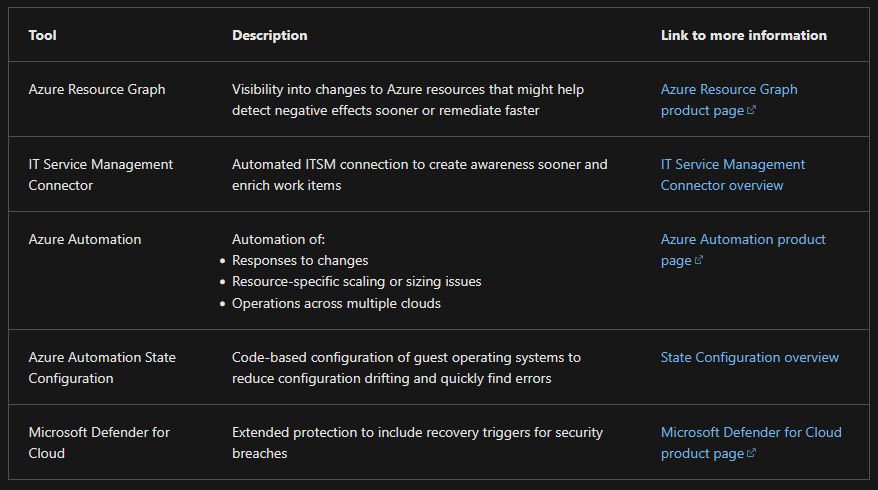This screenshot has width=878, height=490.
Task: Click the 'Description' column header
Action: point(269,35)
